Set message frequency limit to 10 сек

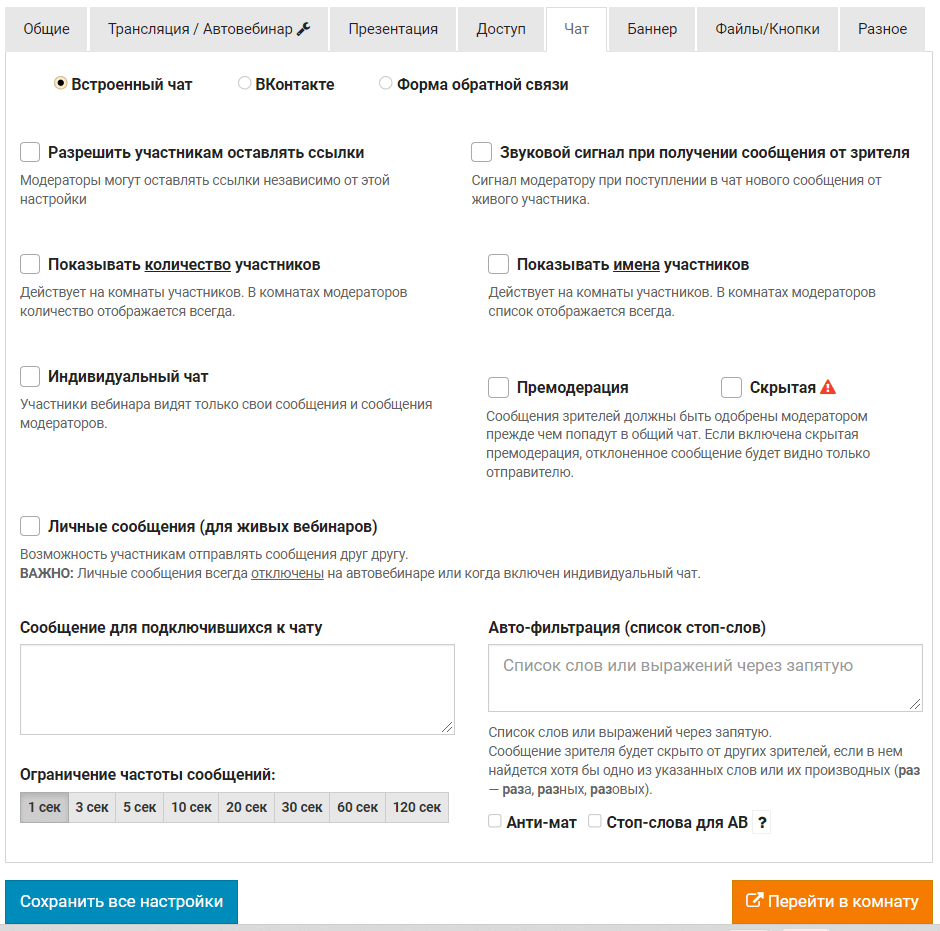(191, 807)
